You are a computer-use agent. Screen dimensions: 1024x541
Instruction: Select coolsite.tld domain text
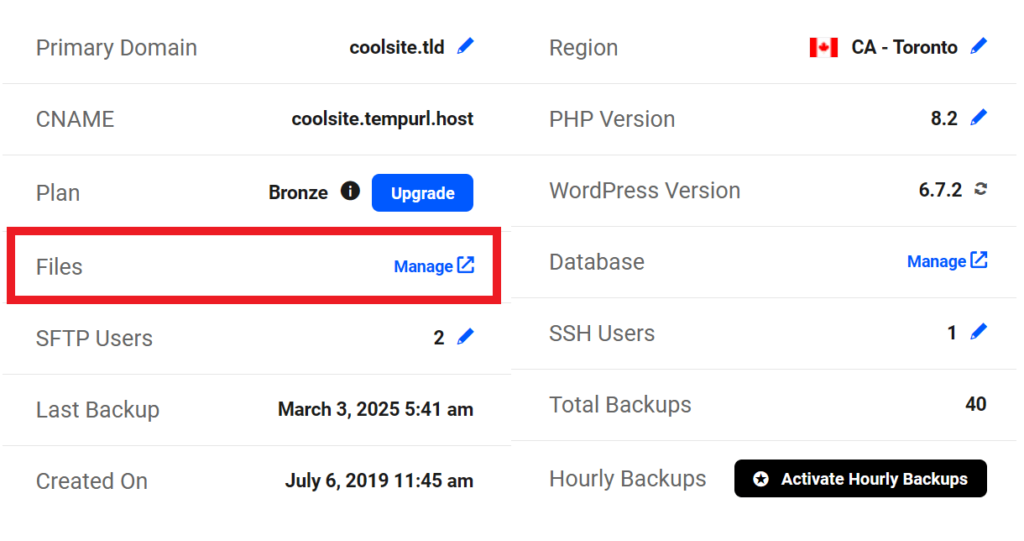[397, 47]
